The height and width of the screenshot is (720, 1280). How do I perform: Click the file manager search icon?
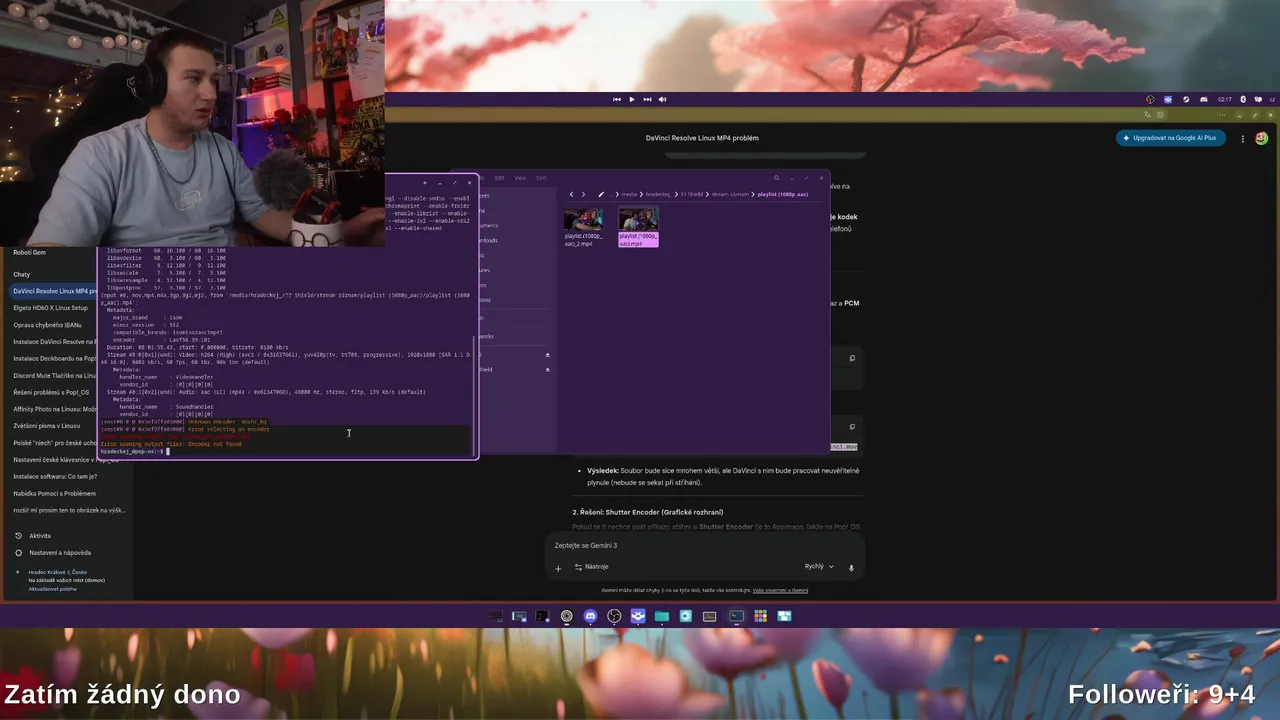pos(776,178)
